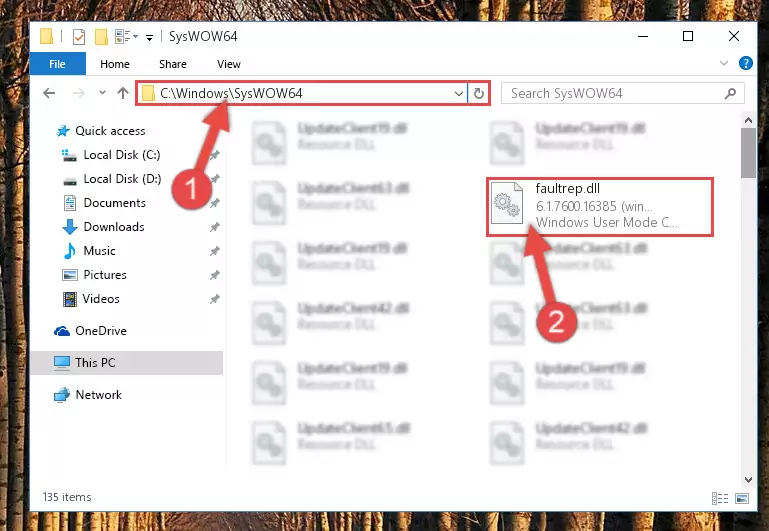Viewport: 769px width, 531px height.
Task: Go back with the back arrow
Action: pos(49,93)
